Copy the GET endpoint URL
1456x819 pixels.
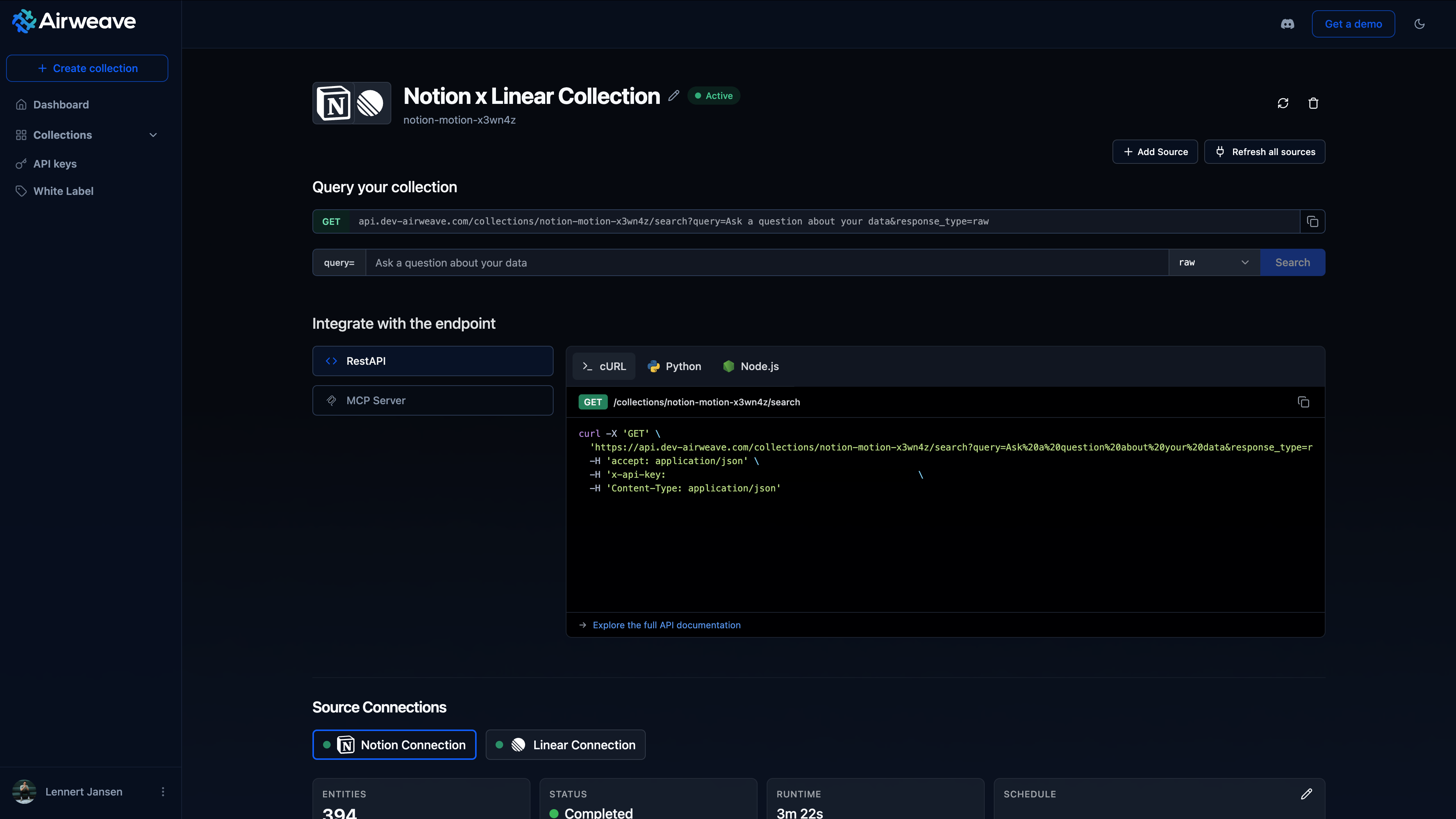pos(1312,221)
